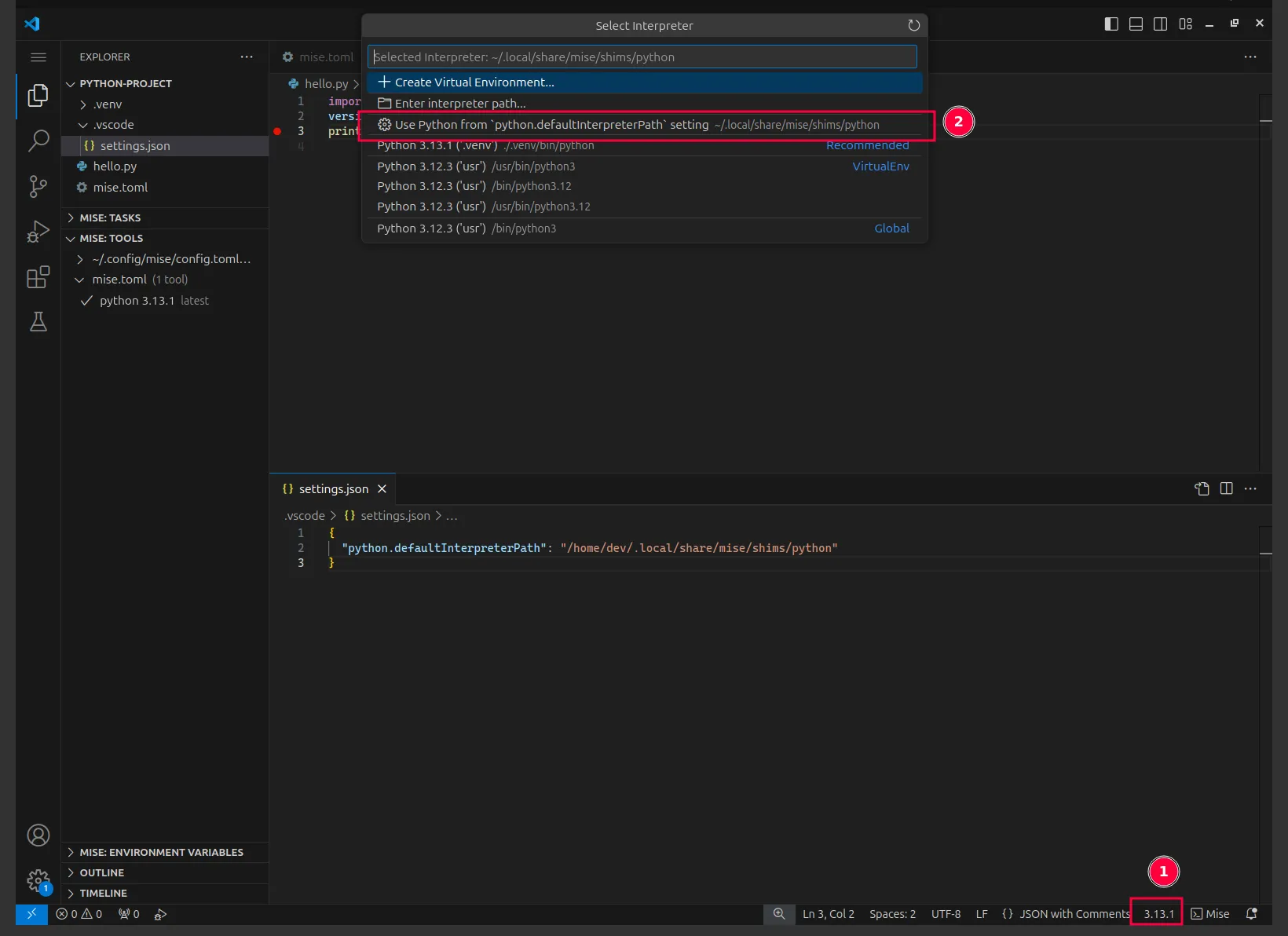Screen dimensions: 1288x936
Task: Click the Mise status bar item
Action: click(1210, 914)
